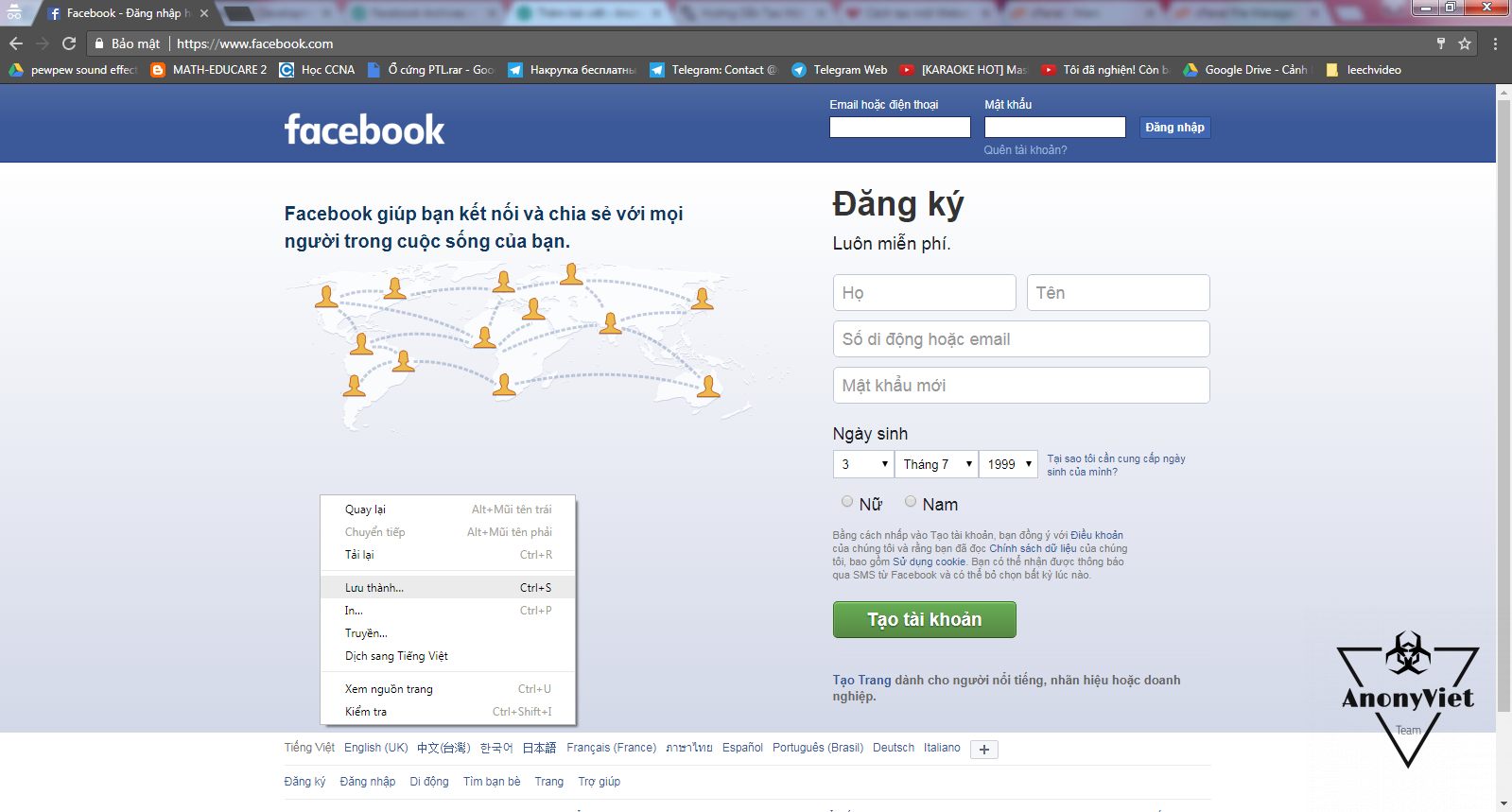
Task: Click the browser back arrow icon
Action: coord(16,43)
